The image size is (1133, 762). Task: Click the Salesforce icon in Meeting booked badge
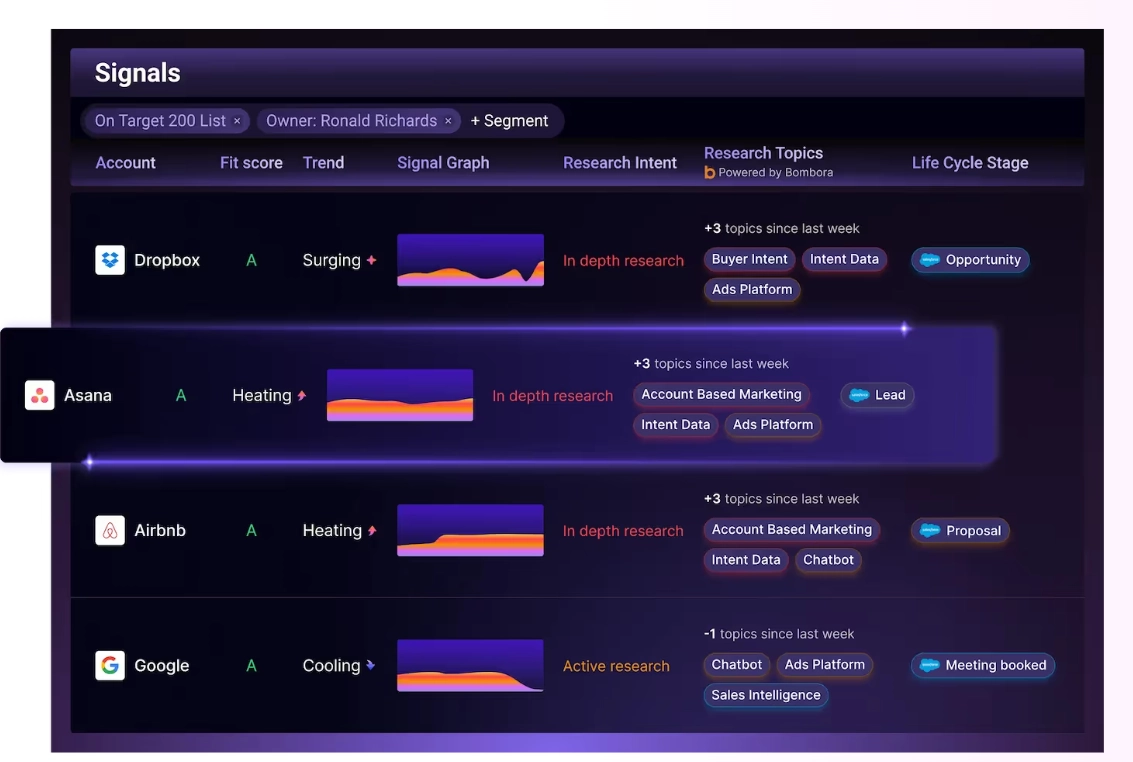coord(929,665)
